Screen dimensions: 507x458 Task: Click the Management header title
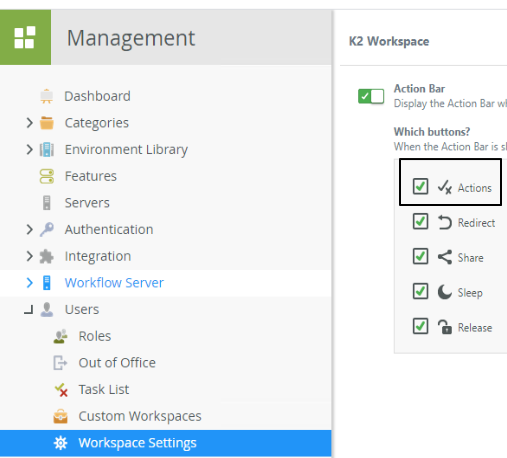pos(131,38)
